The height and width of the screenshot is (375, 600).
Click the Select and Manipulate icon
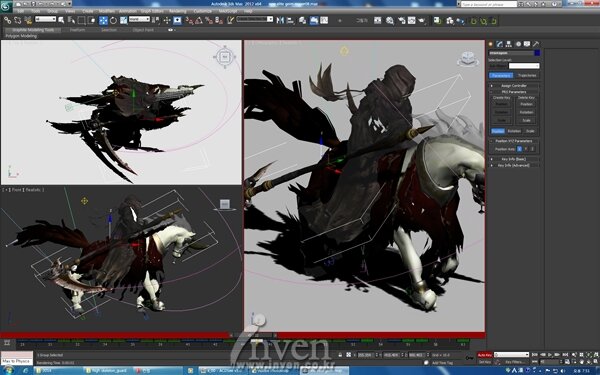pos(167,20)
